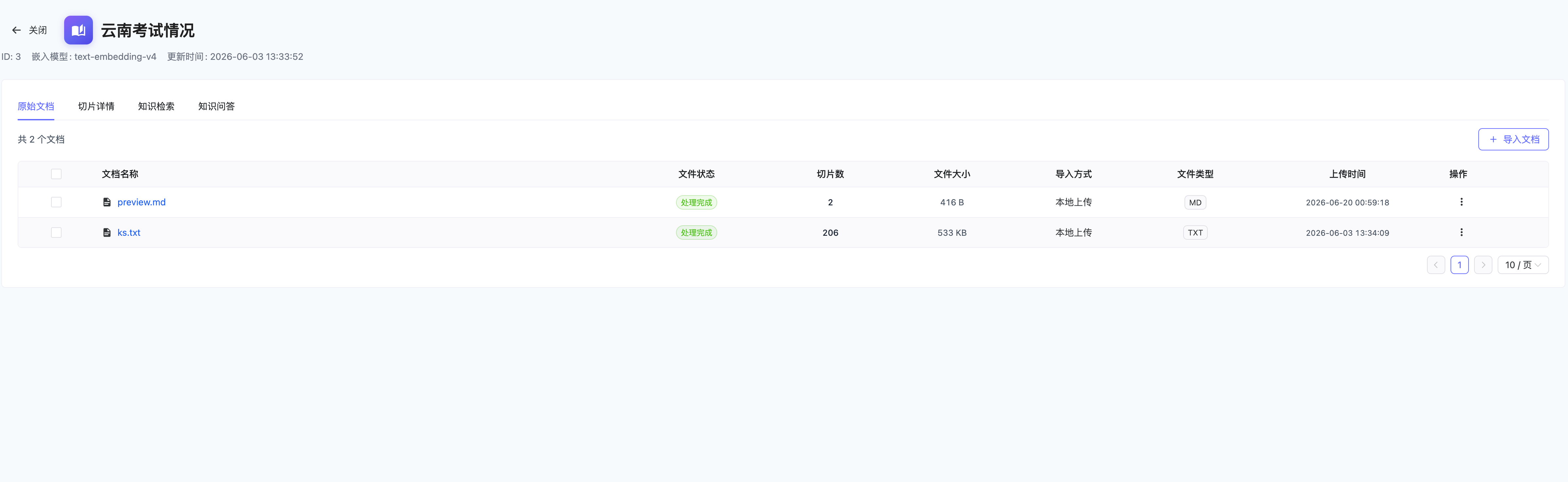Select the preview.md row checkbox
1568x482 pixels.
click(56, 202)
